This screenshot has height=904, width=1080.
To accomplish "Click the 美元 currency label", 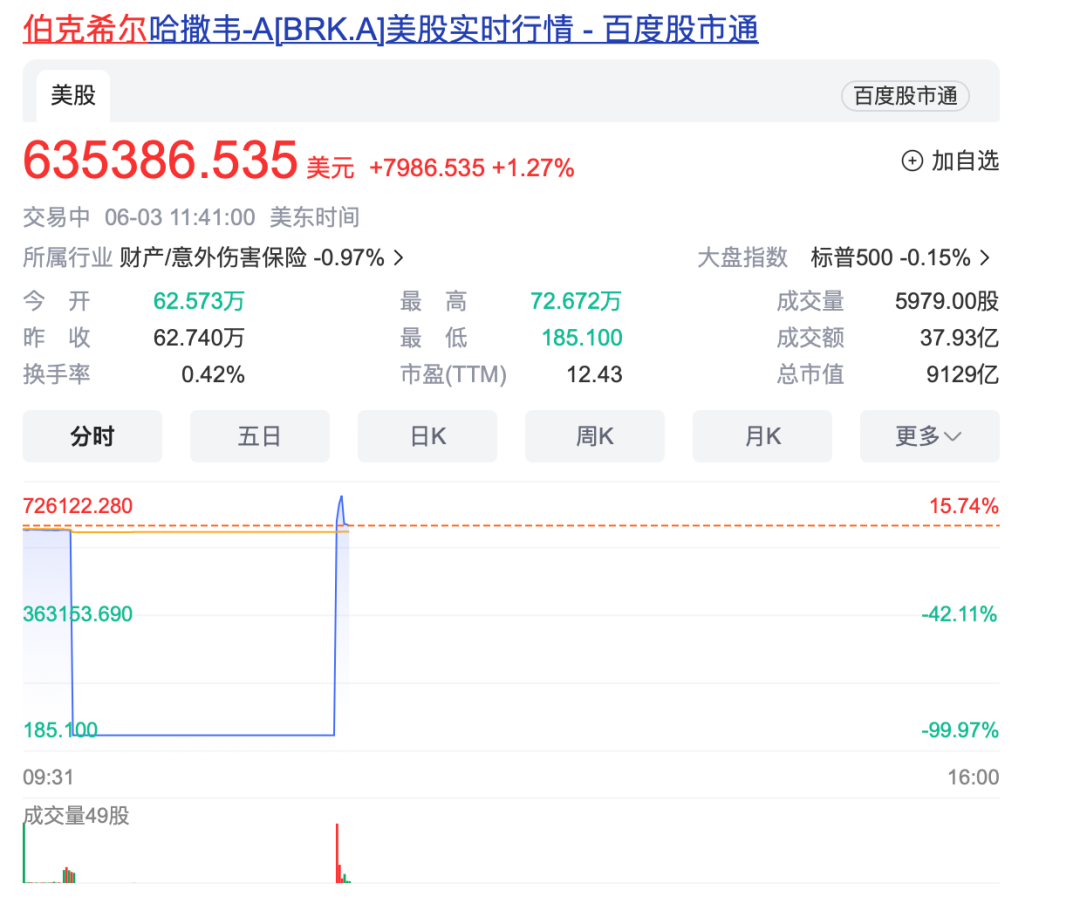I will (331, 168).
